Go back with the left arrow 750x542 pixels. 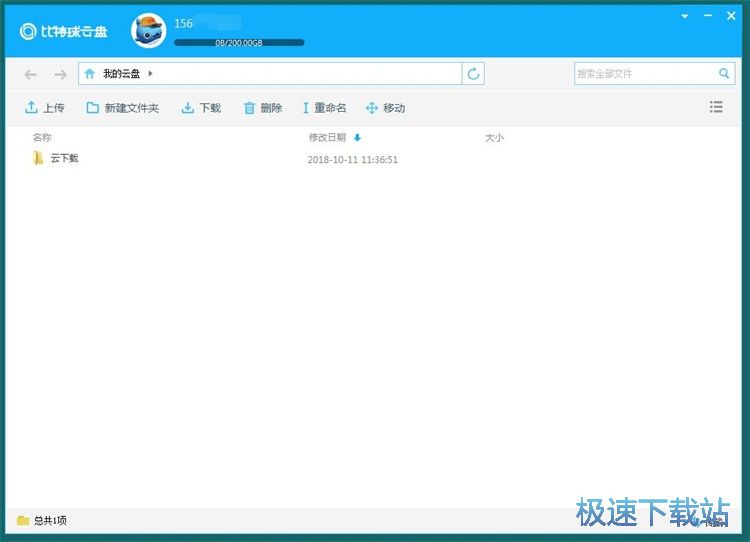(31, 74)
